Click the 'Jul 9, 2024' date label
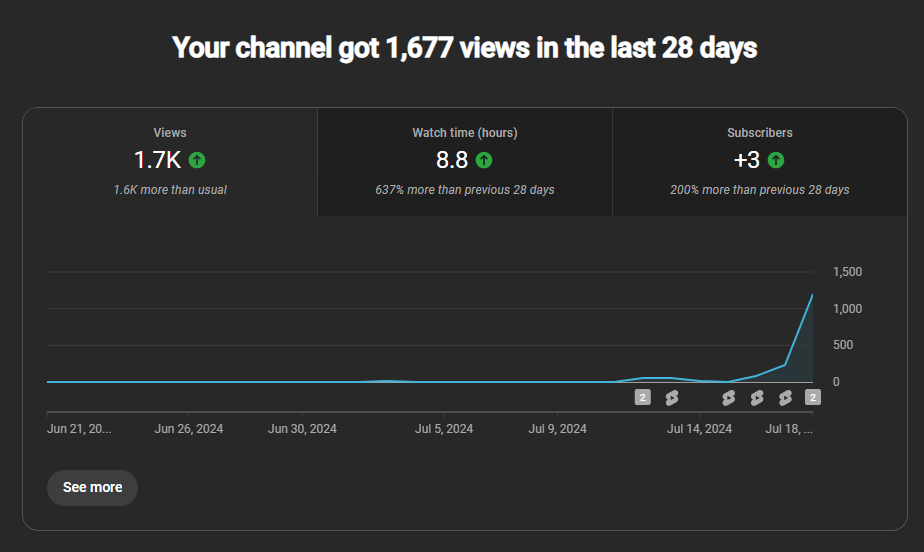This screenshot has height=552, width=924. 557,429
